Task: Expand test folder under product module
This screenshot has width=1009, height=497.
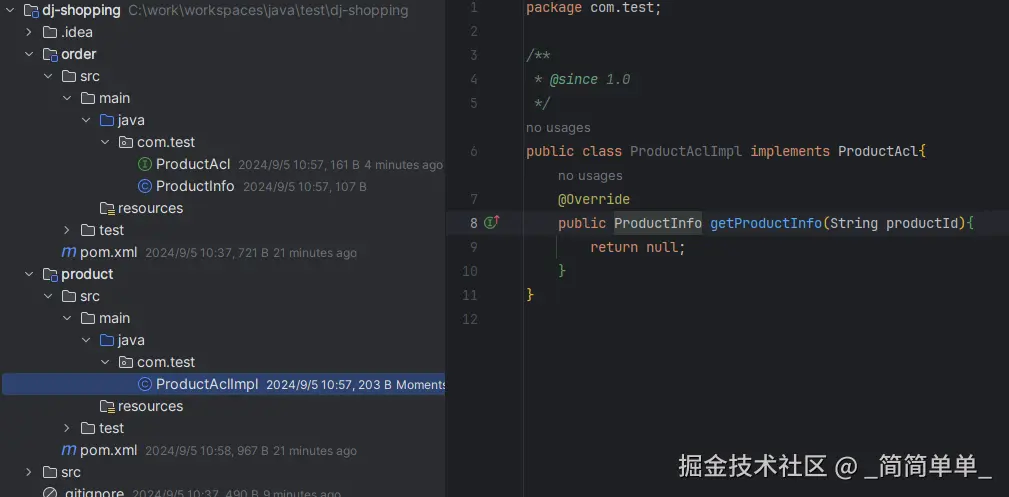Action: click(67, 428)
